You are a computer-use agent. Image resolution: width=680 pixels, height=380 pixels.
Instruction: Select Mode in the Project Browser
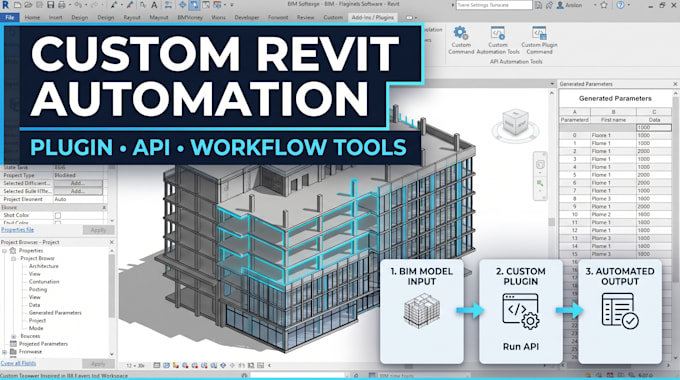pos(36,328)
